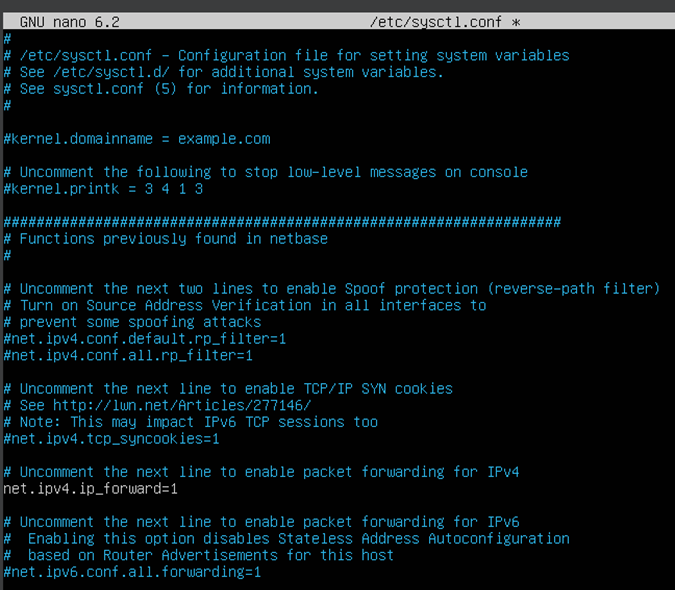Click the long row of hash characters

tap(282, 222)
